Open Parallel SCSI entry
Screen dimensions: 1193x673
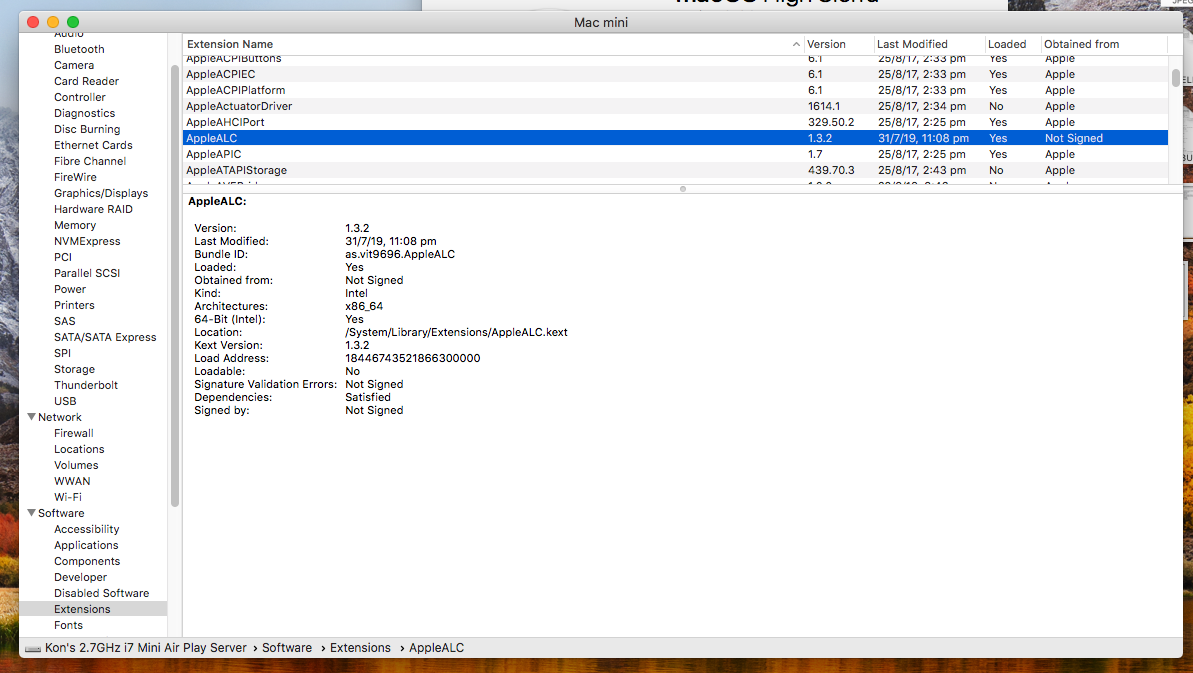coord(87,272)
